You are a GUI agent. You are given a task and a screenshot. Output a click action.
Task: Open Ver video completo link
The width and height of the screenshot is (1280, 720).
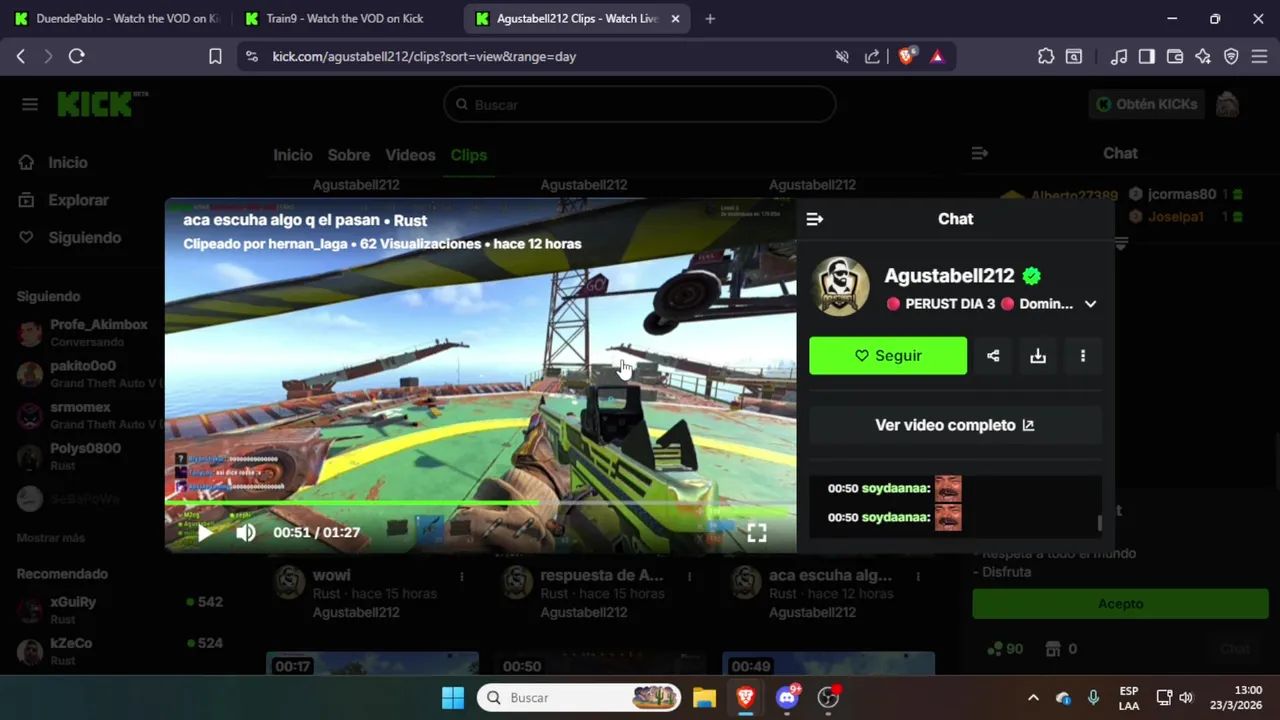click(x=955, y=425)
